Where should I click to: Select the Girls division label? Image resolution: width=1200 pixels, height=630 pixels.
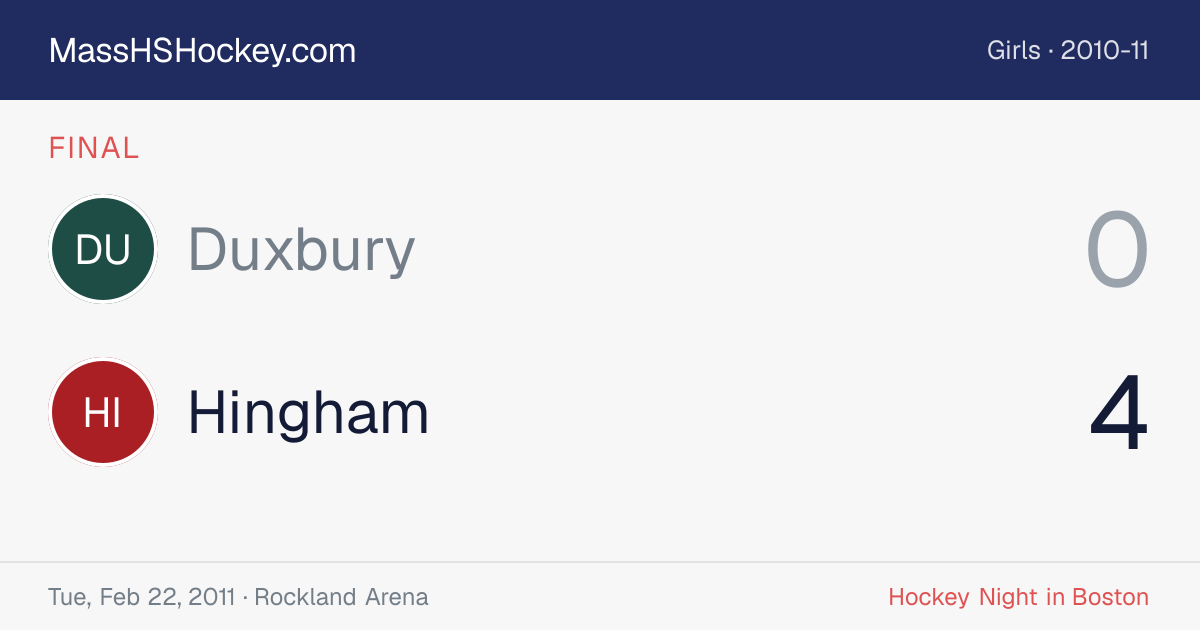[1013, 50]
